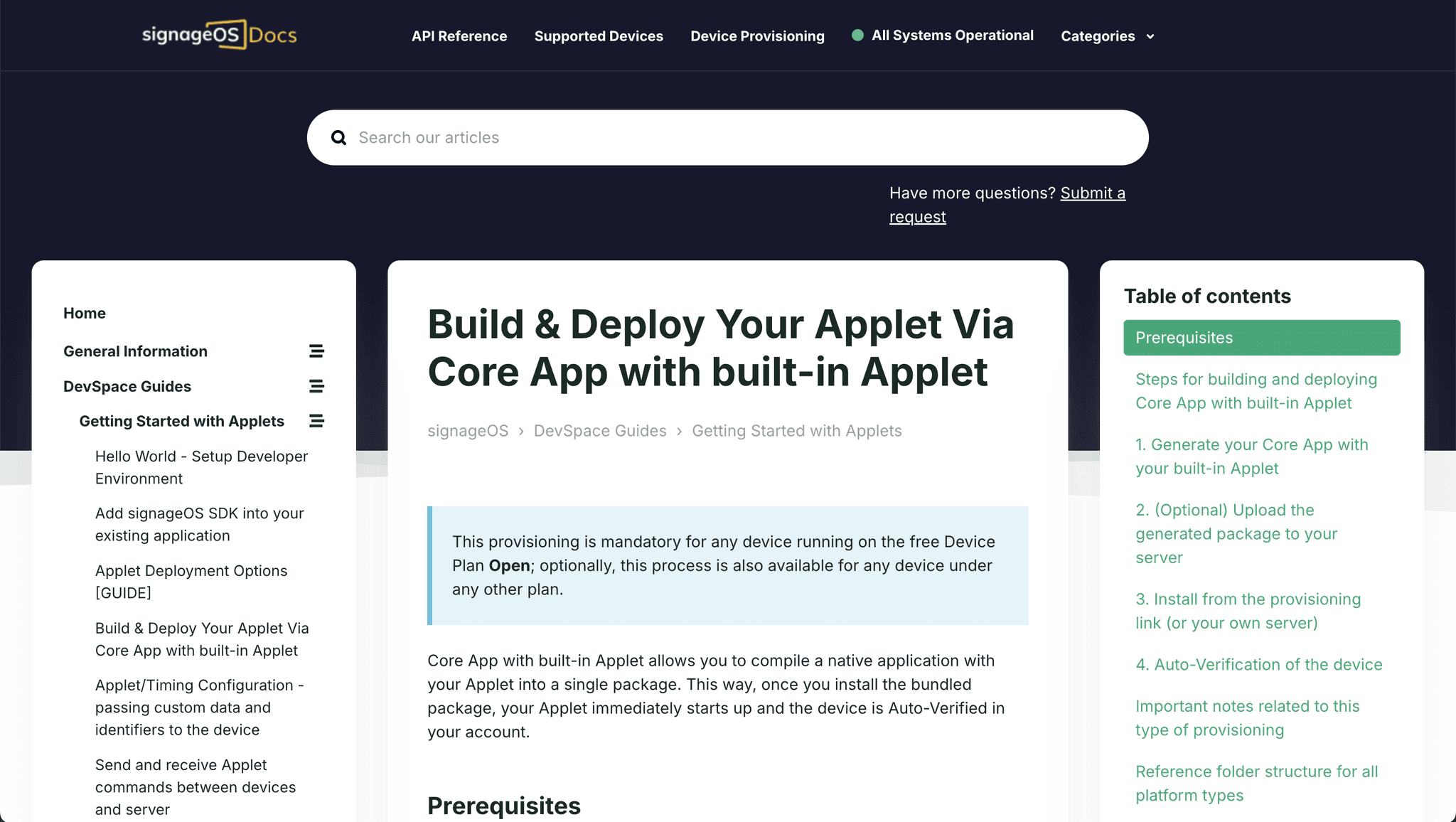
Task: Click inside the Search our articles field
Action: [x=640, y=137]
